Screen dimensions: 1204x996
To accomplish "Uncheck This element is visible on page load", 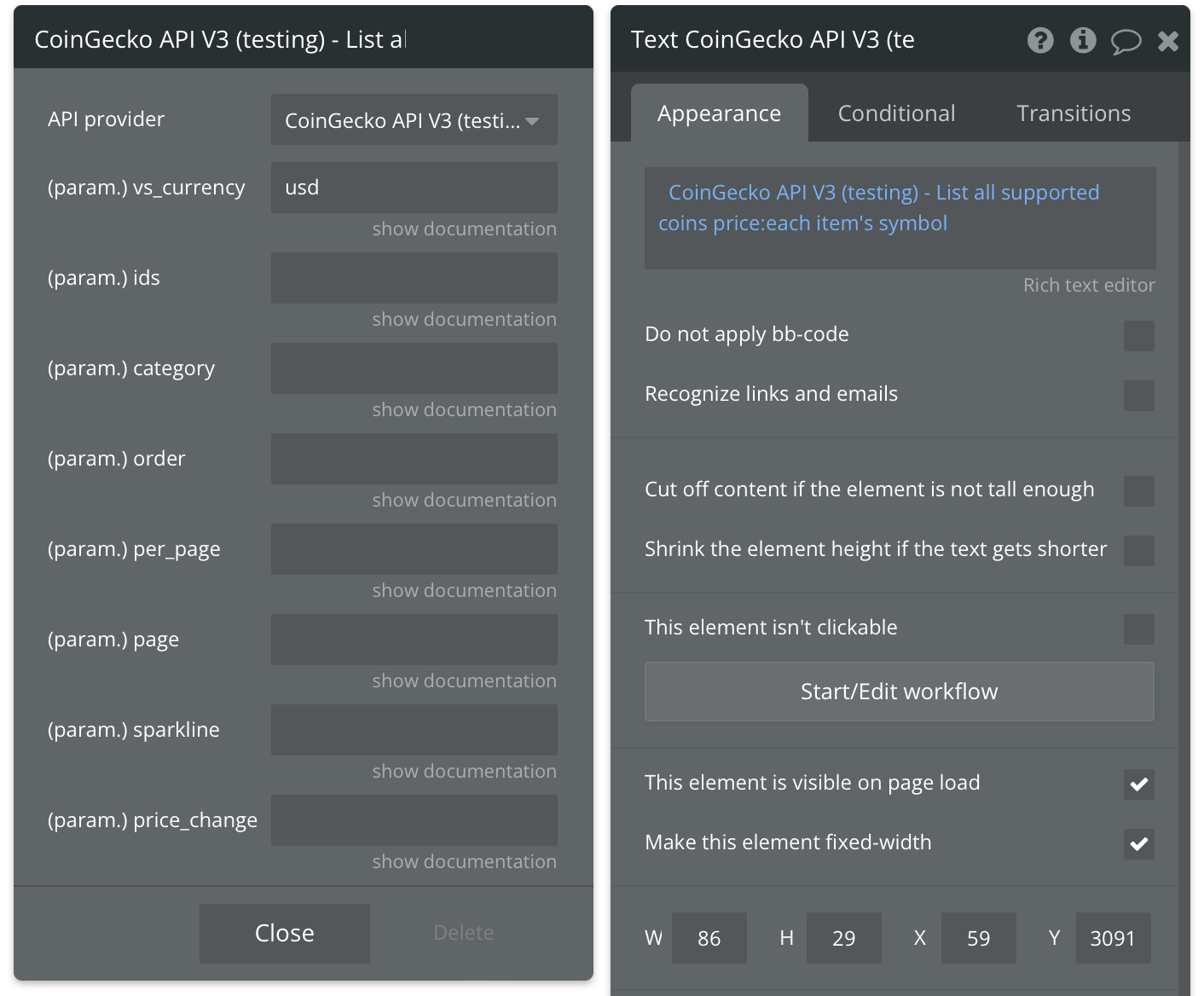I will (1139, 785).
